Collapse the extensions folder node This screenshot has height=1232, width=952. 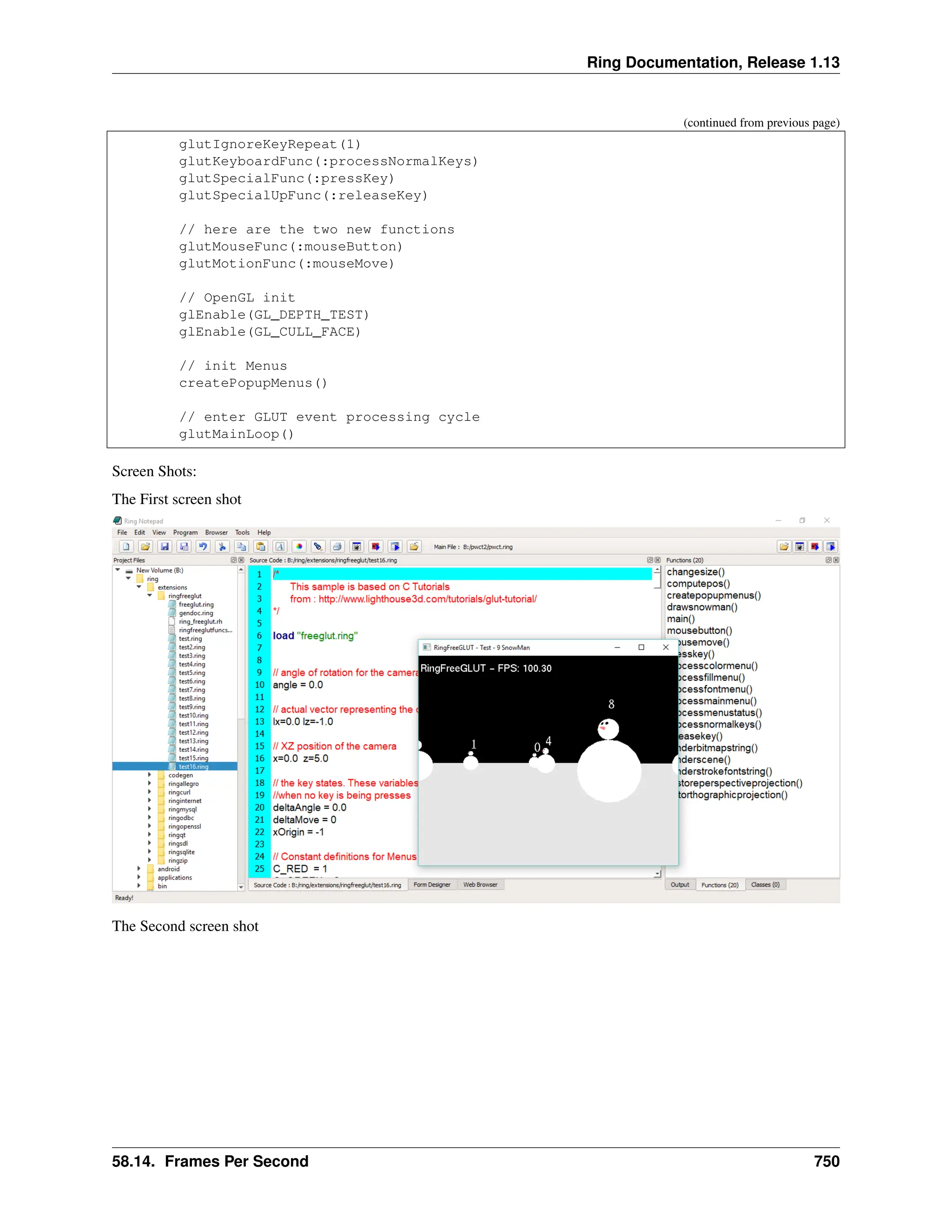pos(139,587)
